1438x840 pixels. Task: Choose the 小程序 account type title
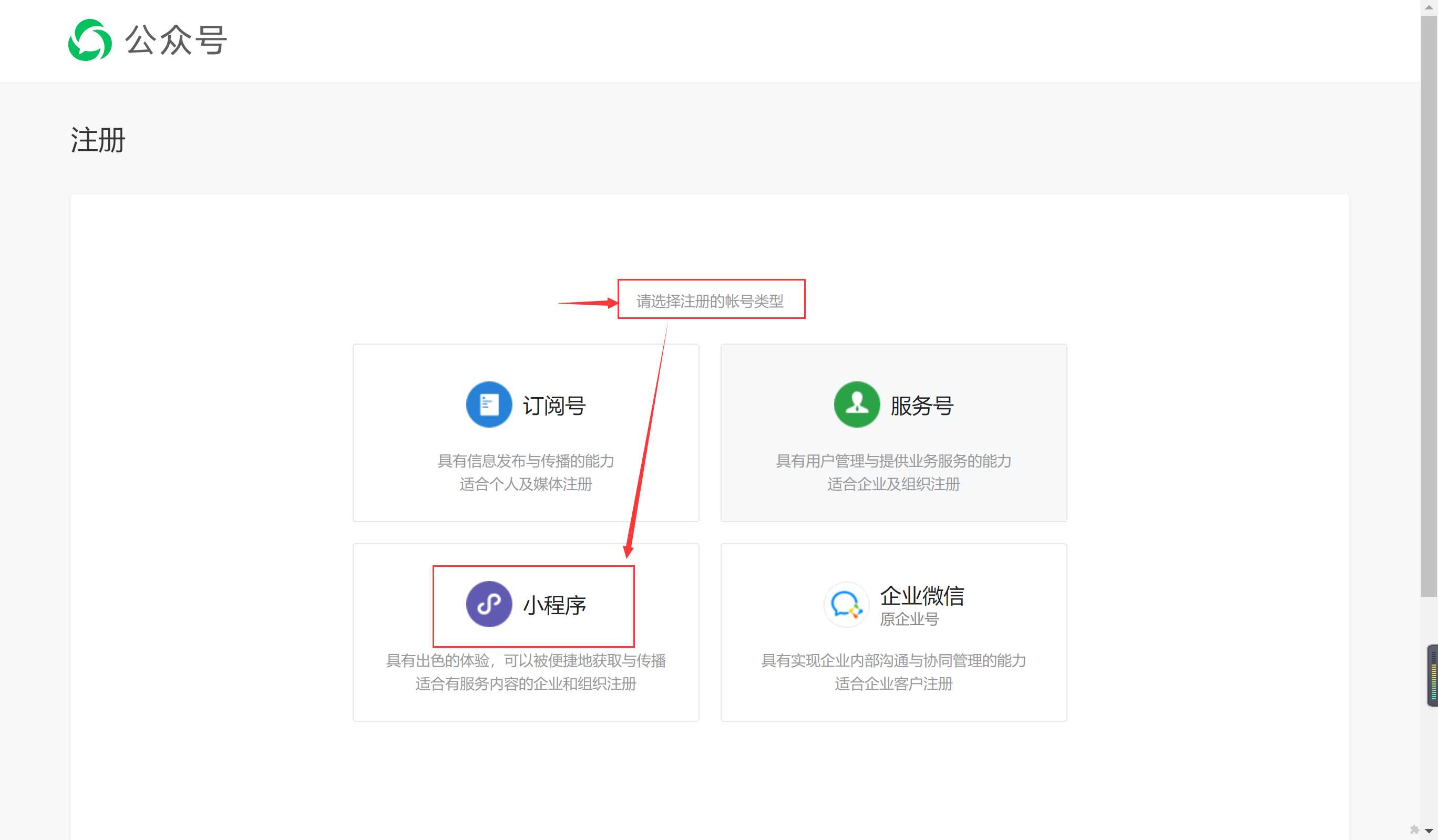point(554,605)
